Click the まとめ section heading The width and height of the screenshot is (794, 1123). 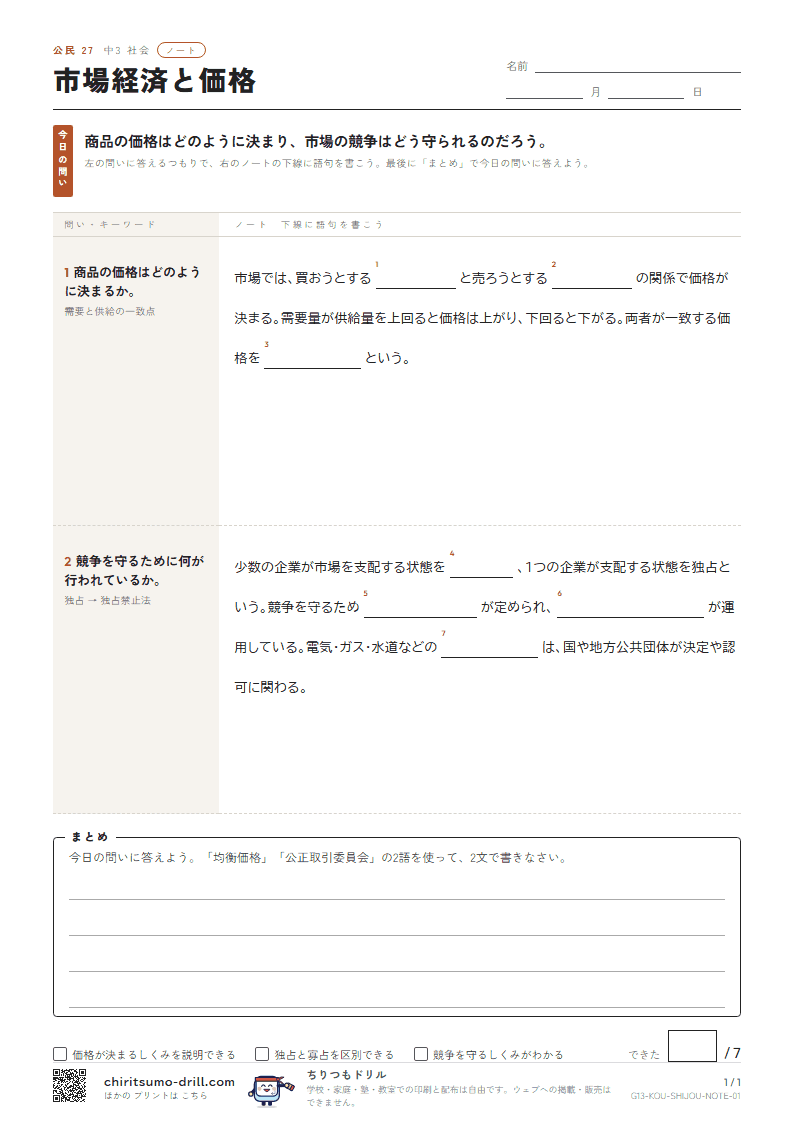[x=89, y=837]
